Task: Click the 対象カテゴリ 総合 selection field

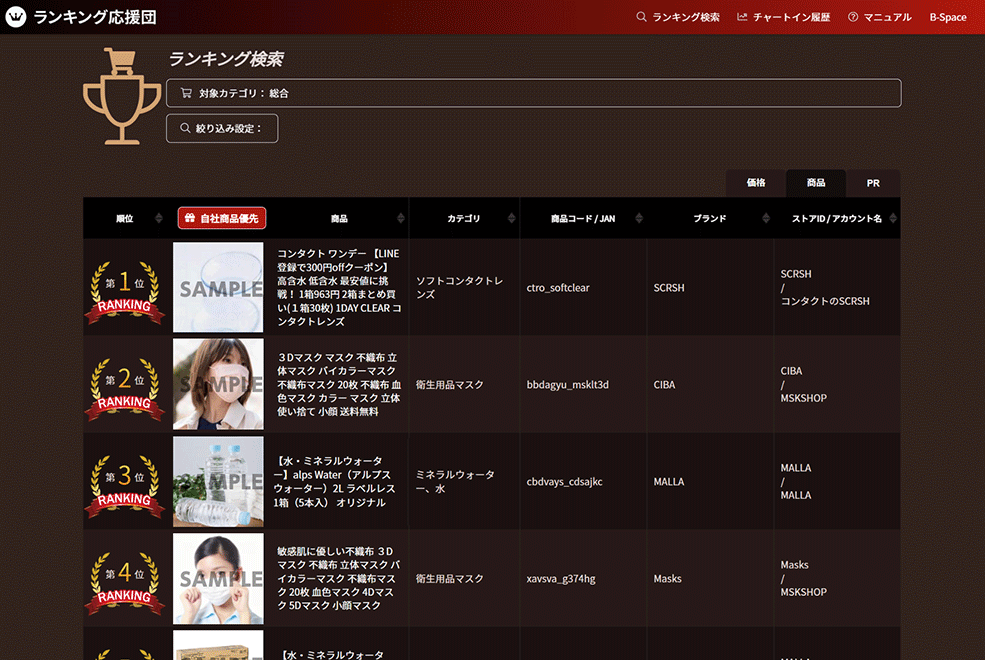Action: pyautogui.click(x=533, y=93)
